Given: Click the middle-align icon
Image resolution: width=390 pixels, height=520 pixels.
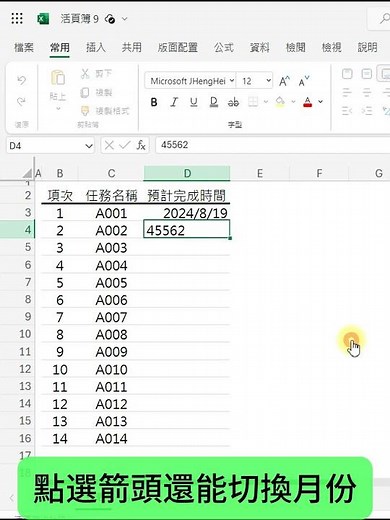Looking at the screenshot, I should coord(367,74).
